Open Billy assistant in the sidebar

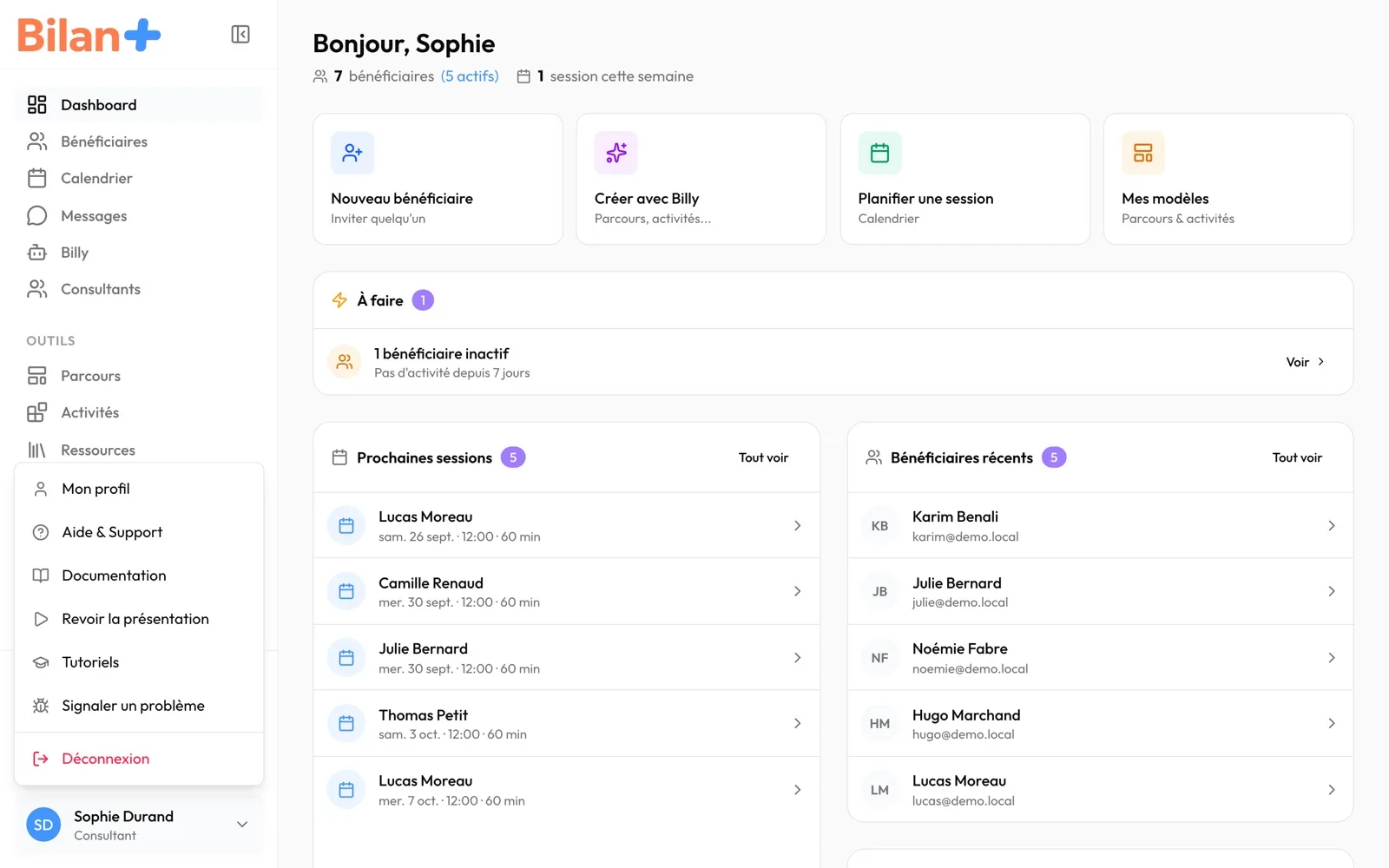tap(139, 253)
